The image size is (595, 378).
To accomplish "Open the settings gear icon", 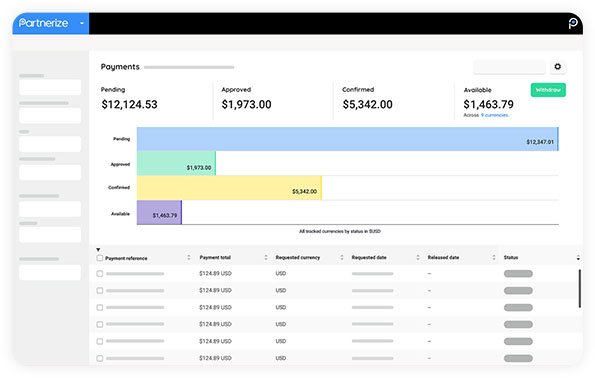I will point(557,67).
